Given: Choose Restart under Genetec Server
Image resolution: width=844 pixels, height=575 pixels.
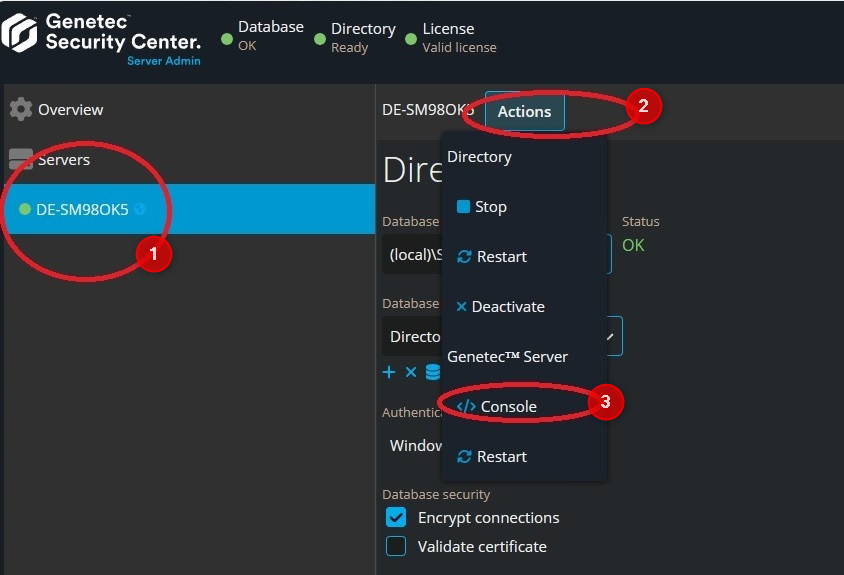Looking at the screenshot, I should (491, 457).
